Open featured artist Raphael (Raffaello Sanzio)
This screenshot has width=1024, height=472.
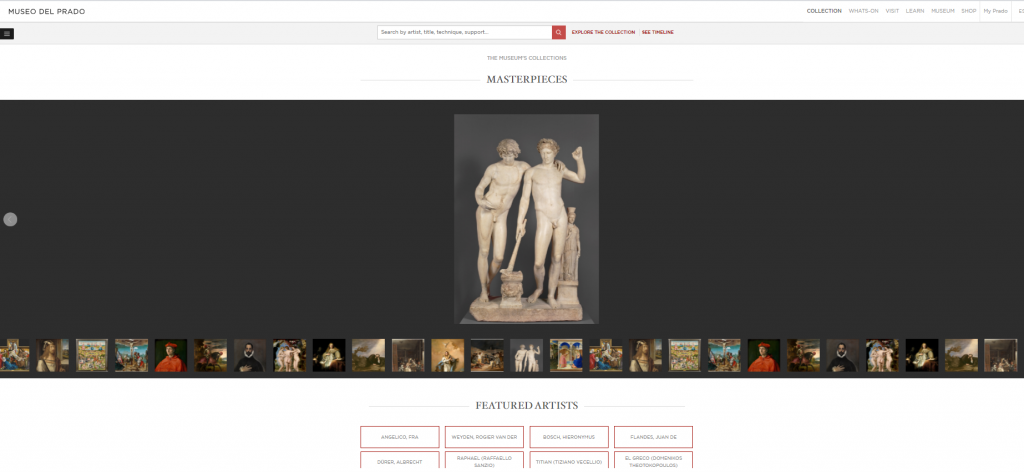pyautogui.click(x=484, y=461)
